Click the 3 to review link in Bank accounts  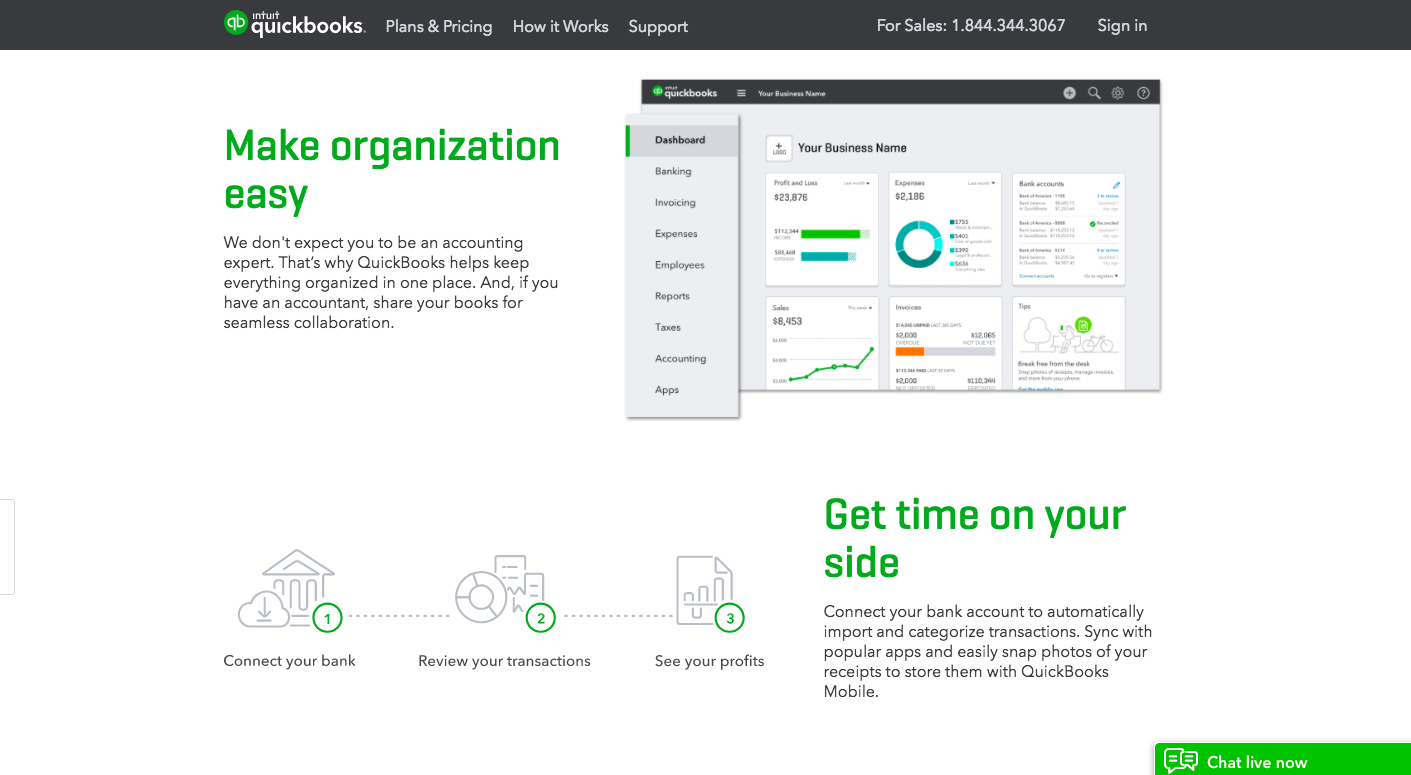1107,196
